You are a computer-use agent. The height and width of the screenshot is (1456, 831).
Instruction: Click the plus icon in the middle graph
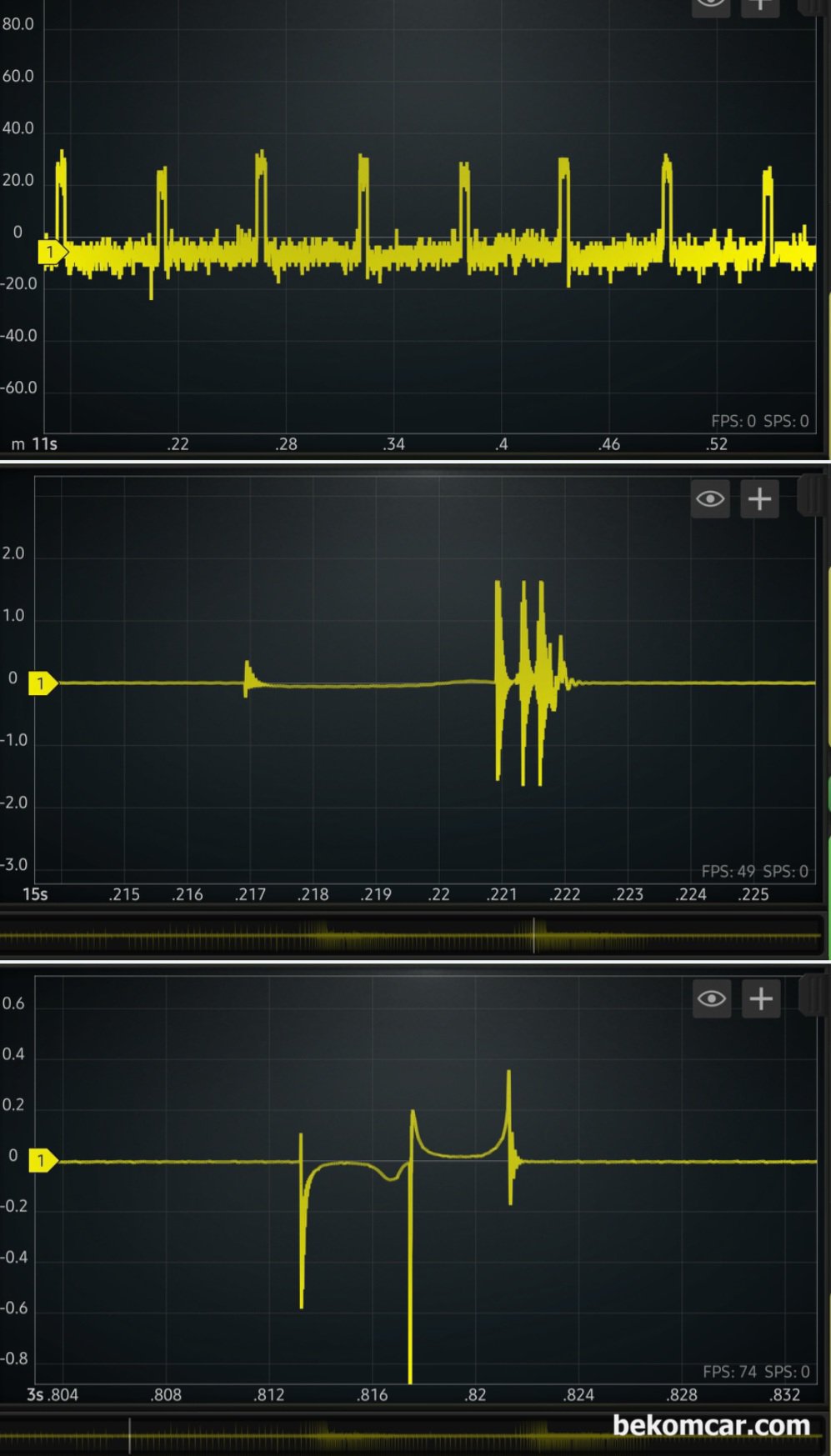click(x=759, y=499)
